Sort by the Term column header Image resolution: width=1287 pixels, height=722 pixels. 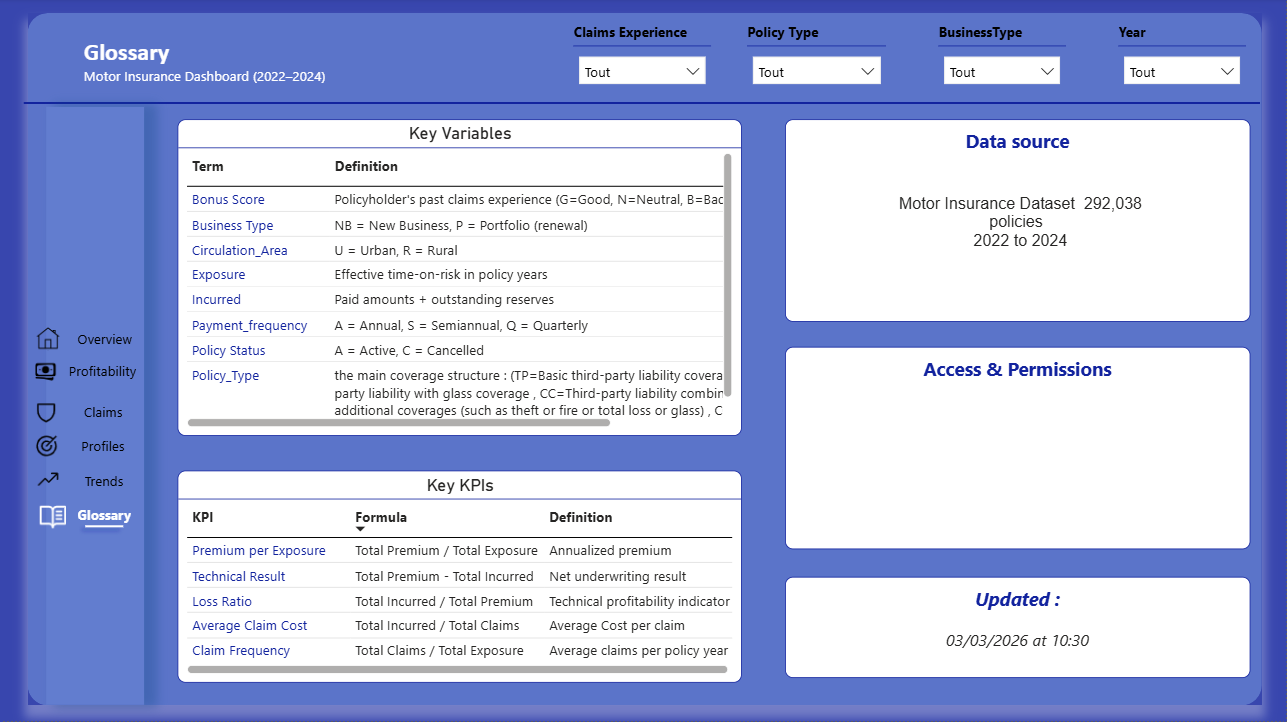coord(208,166)
